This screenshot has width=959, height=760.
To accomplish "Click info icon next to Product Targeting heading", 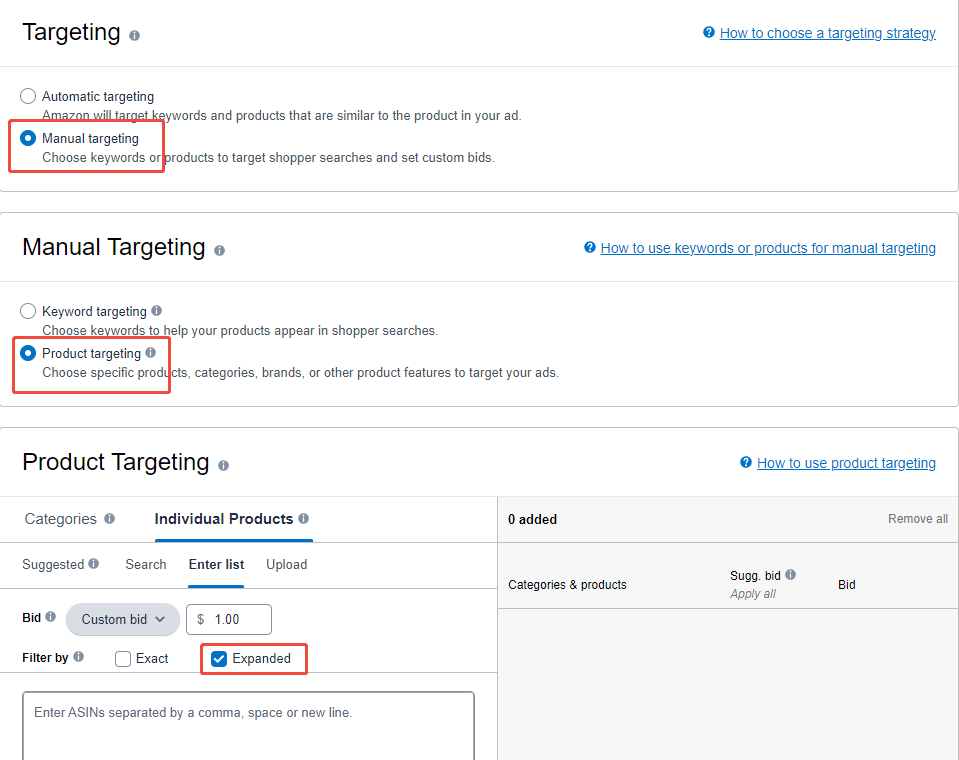I will click(223, 465).
